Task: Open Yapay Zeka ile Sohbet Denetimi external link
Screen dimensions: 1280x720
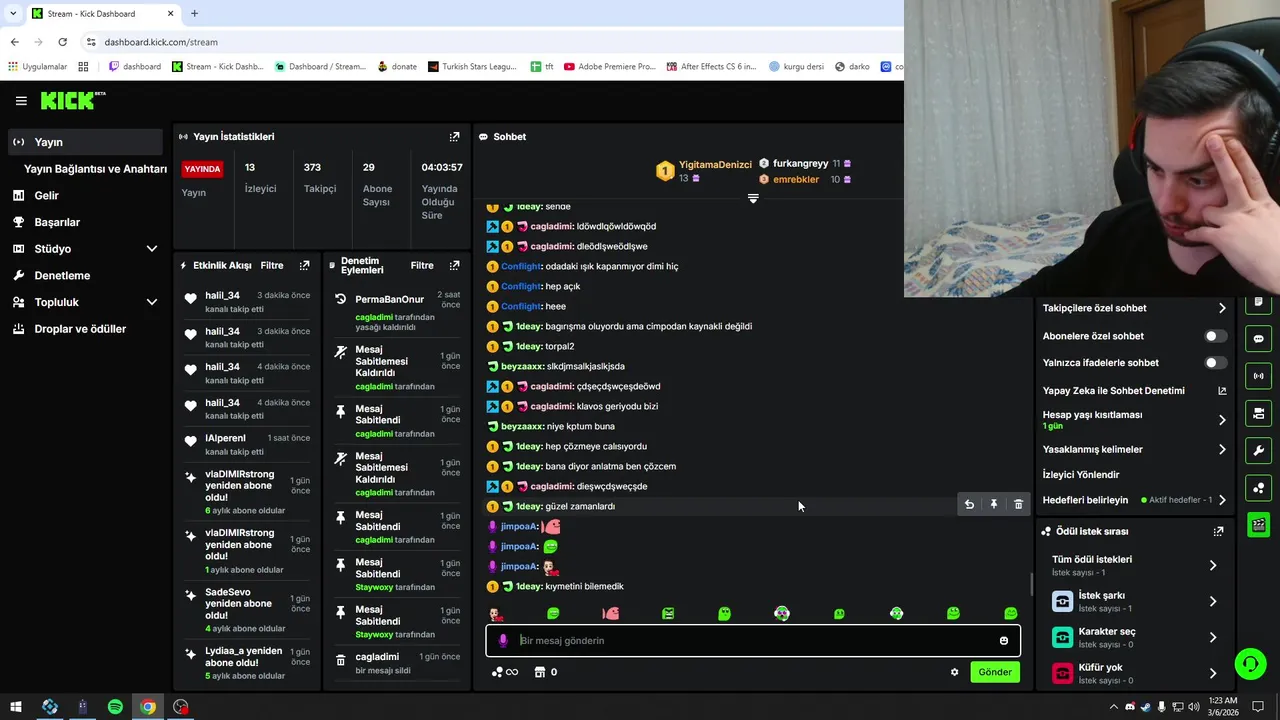Action: tap(1222, 391)
